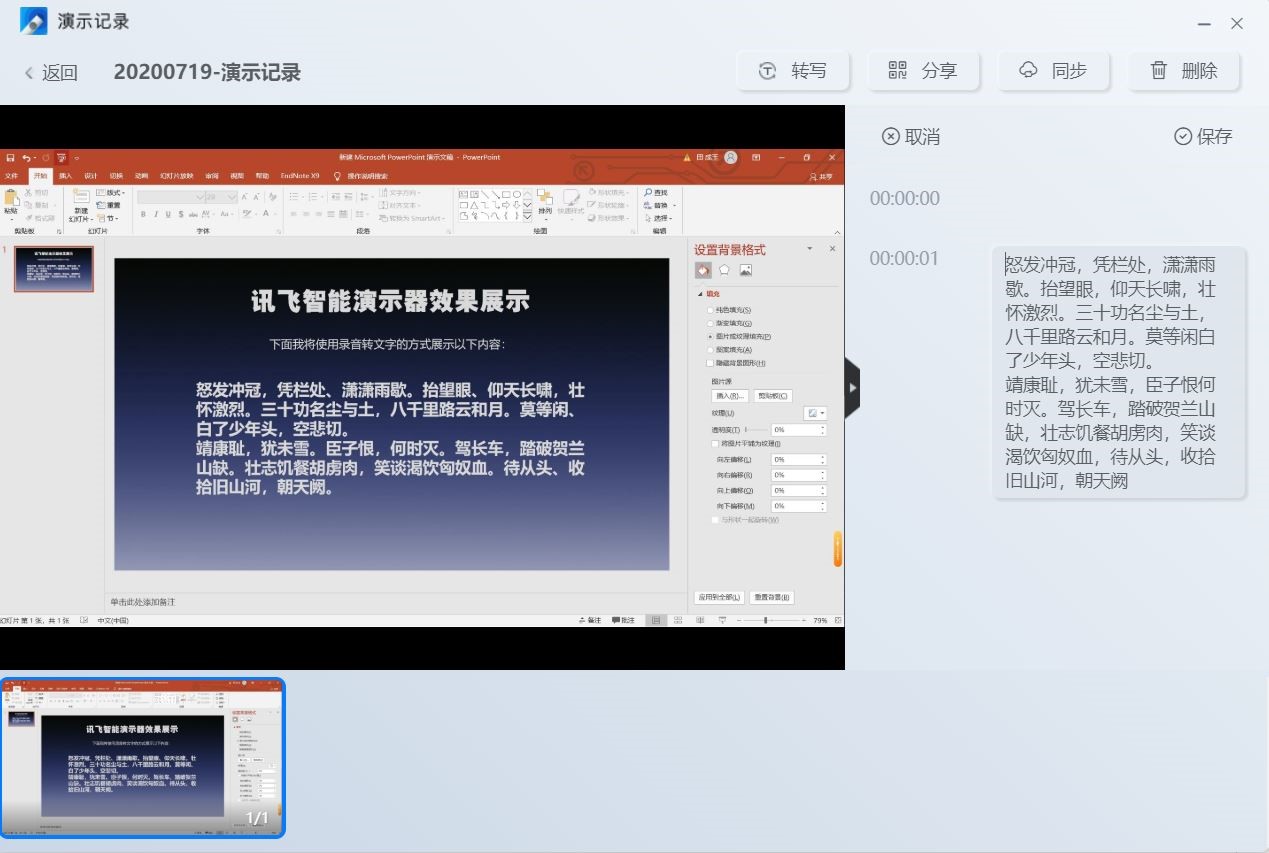
Task: Select the 渐变填充(G) radio button
Action: (710, 323)
